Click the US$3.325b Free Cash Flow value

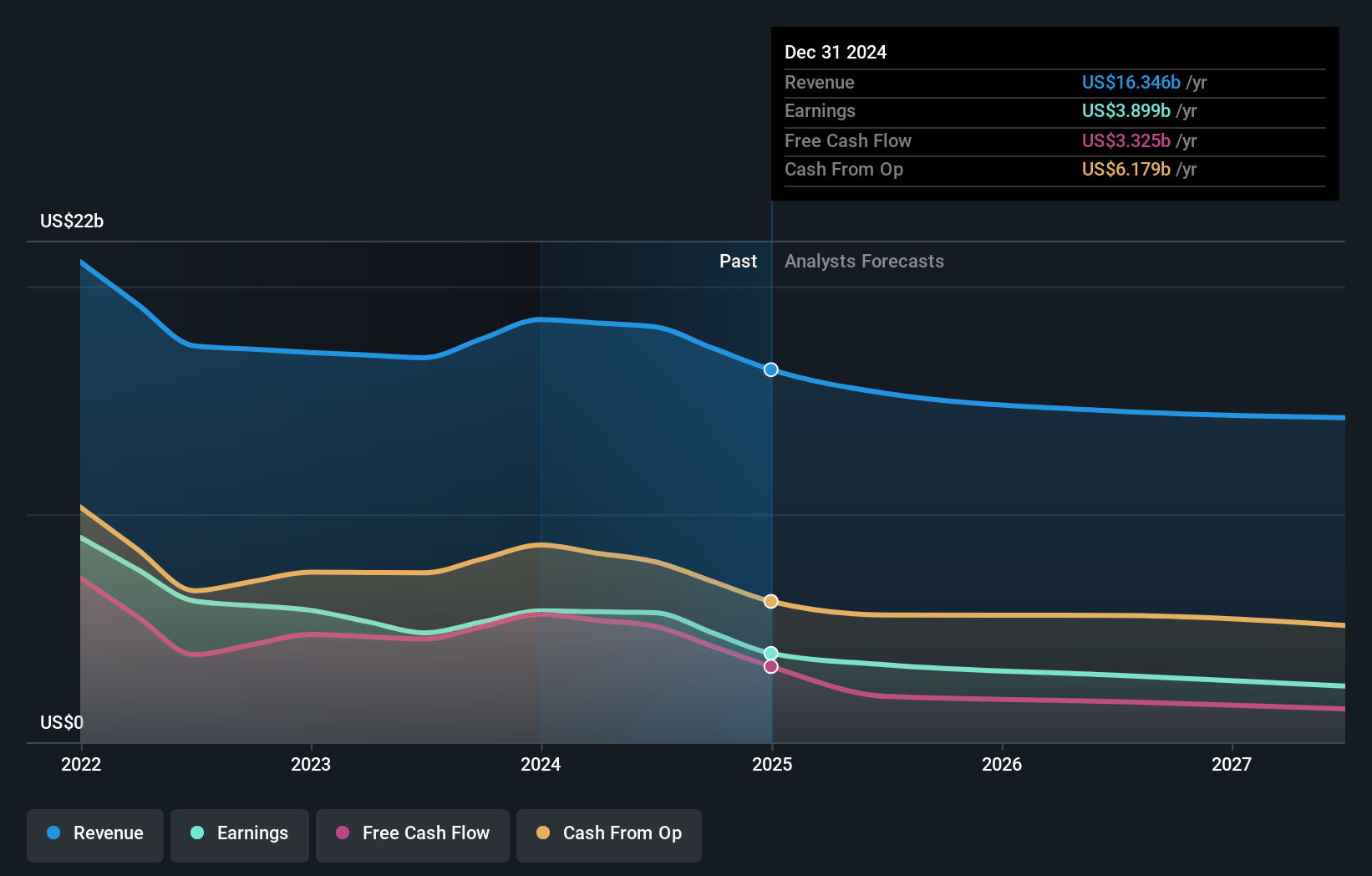coord(1126,140)
